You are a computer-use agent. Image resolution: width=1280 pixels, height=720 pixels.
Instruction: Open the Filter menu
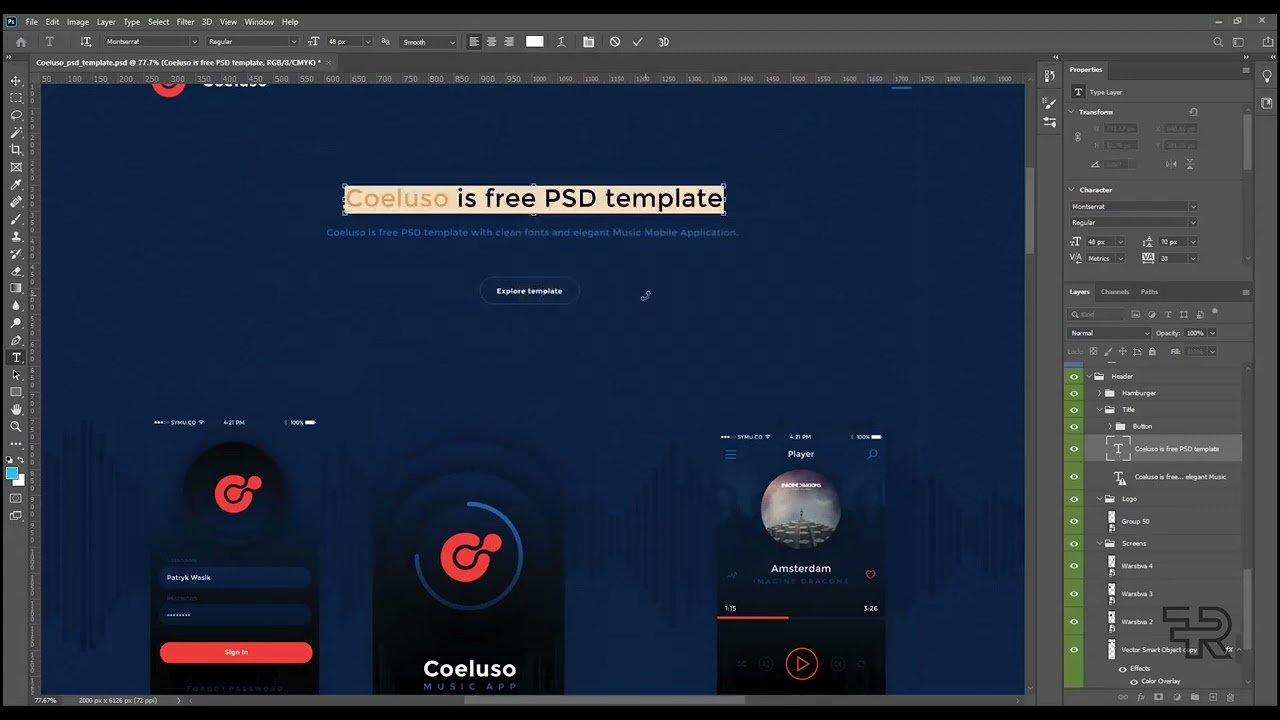click(186, 21)
